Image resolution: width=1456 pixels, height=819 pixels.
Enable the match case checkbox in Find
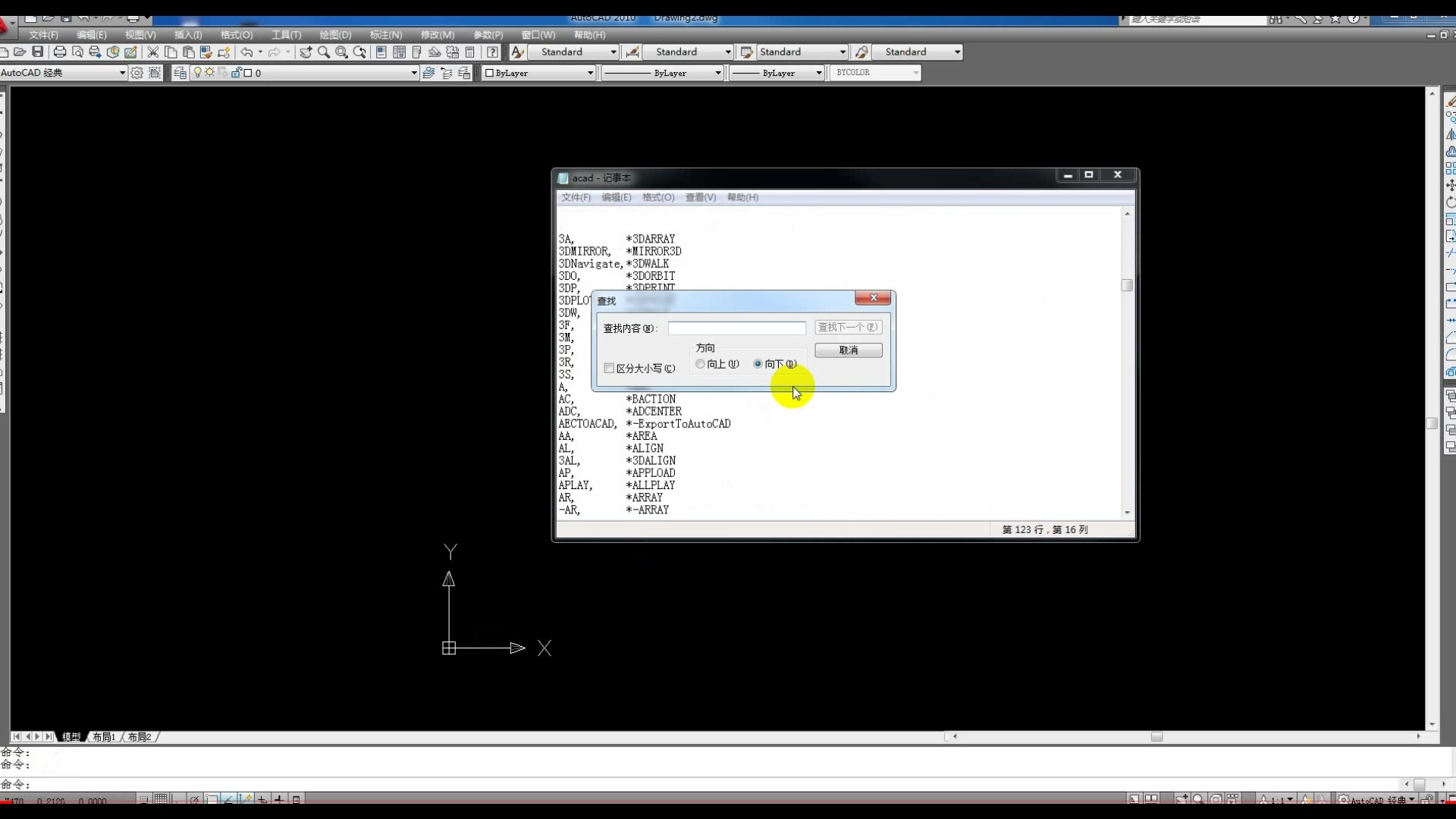(609, 369)
